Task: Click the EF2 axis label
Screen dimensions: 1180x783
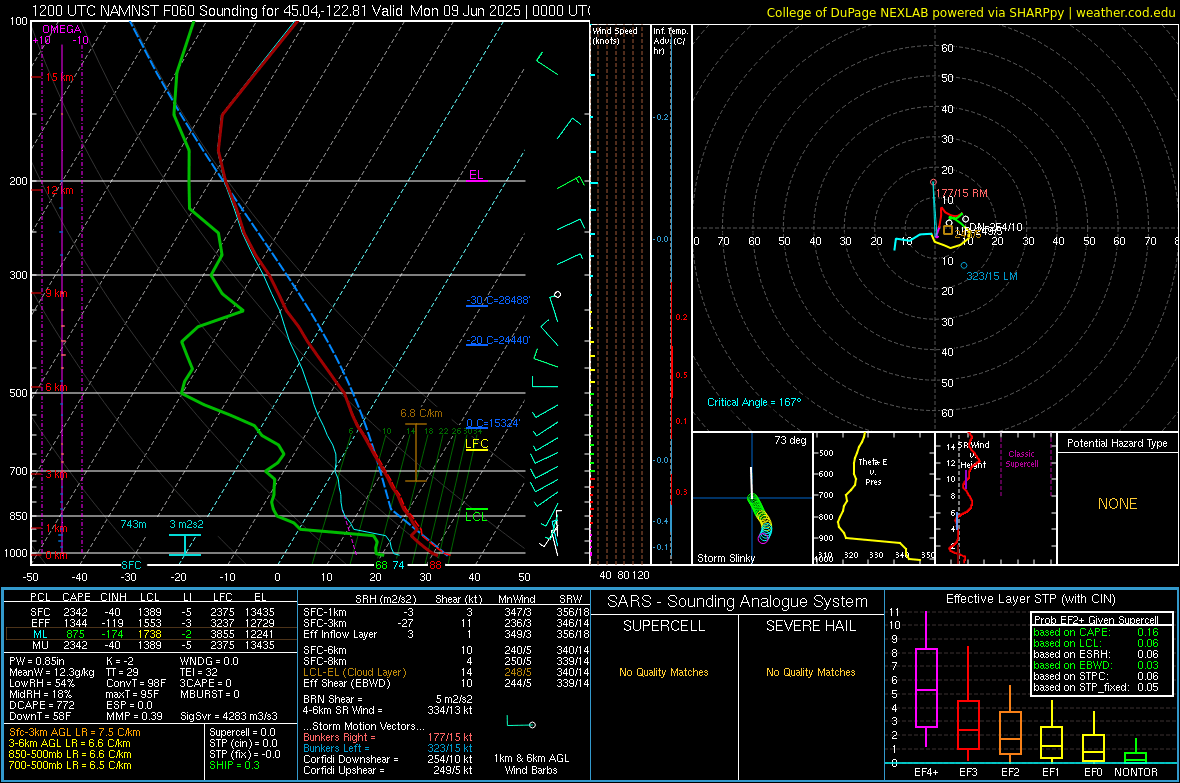Action: 1010,772
